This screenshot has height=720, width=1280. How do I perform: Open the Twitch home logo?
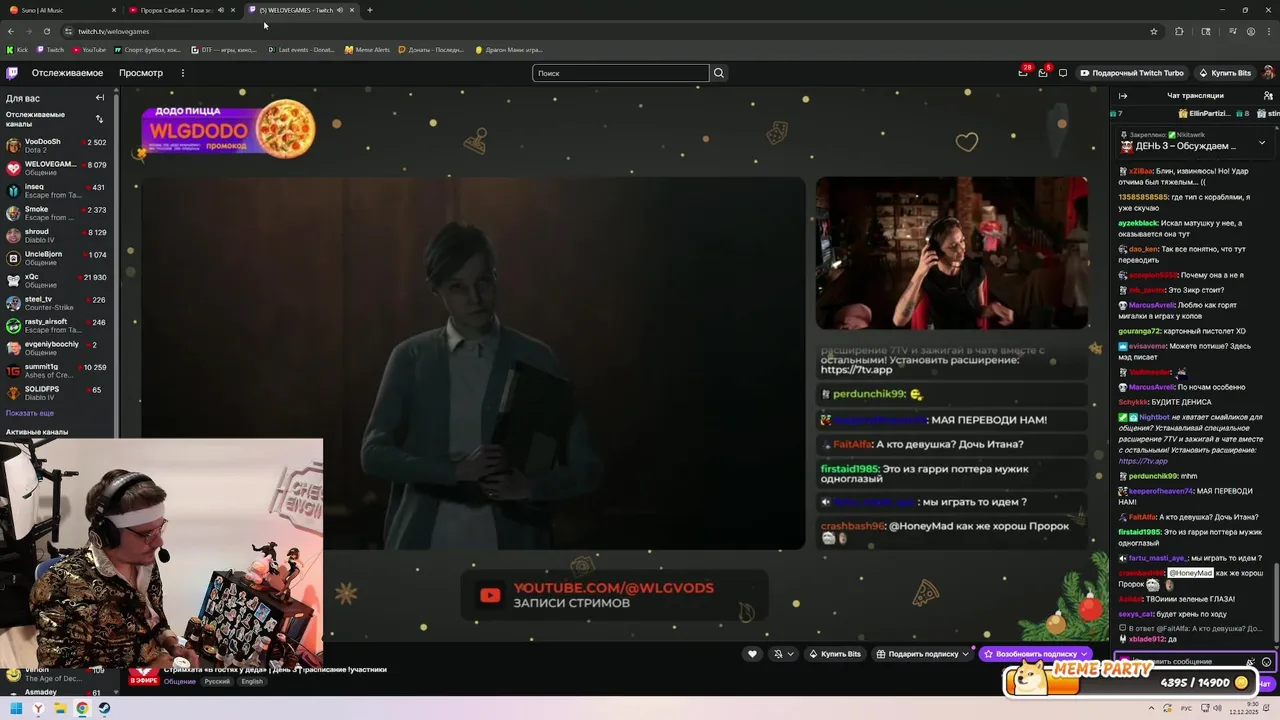(x=12, y=73)
